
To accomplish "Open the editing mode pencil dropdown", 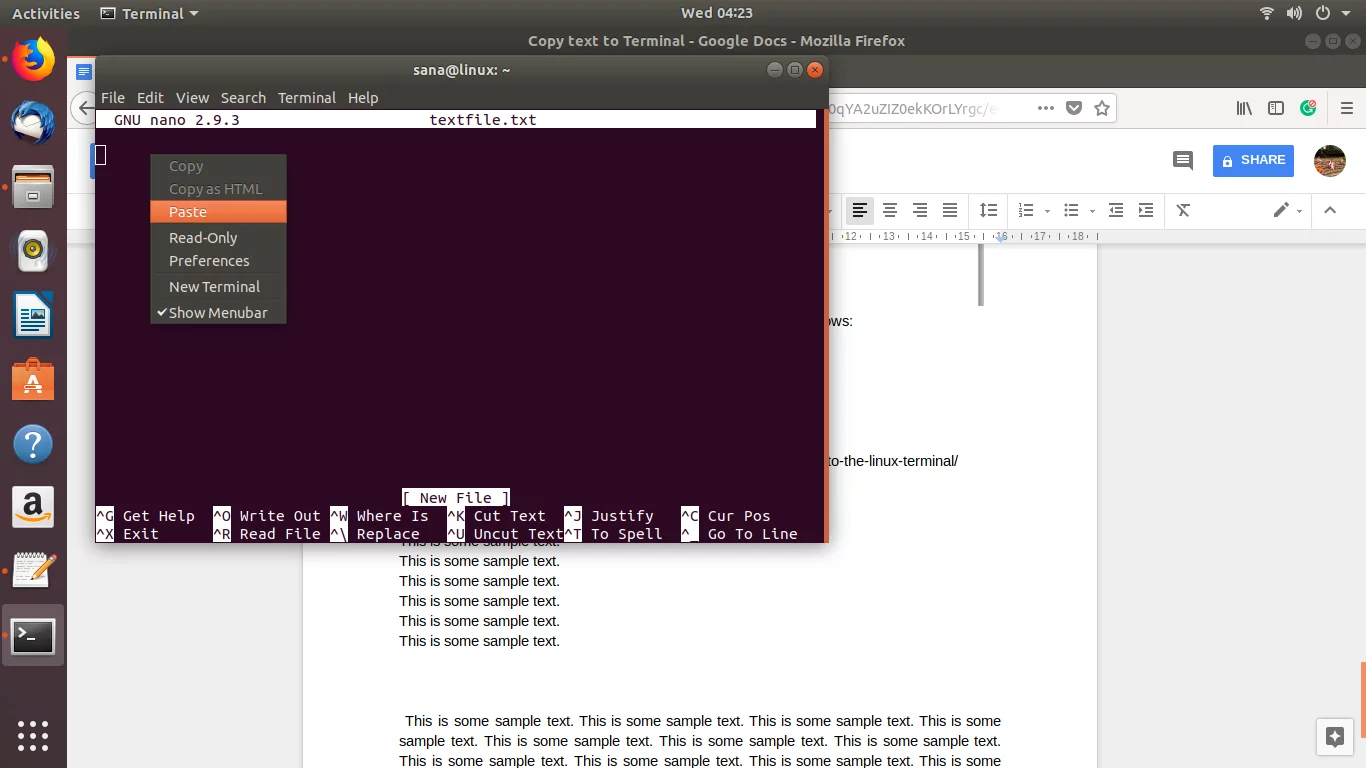I will tap(1287, 210).
